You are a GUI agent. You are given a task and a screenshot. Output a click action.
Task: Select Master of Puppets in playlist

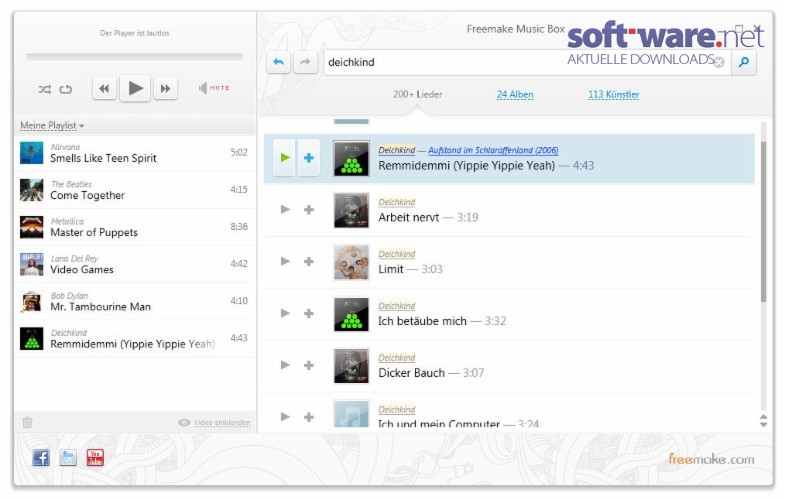pyautogui.click(x=135, y=227)
